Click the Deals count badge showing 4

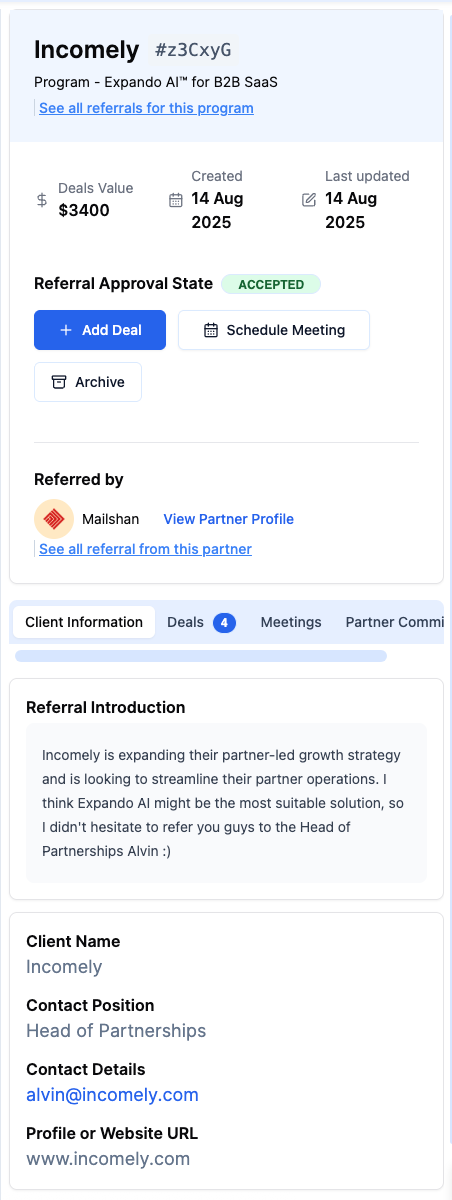tap(224, 622)
